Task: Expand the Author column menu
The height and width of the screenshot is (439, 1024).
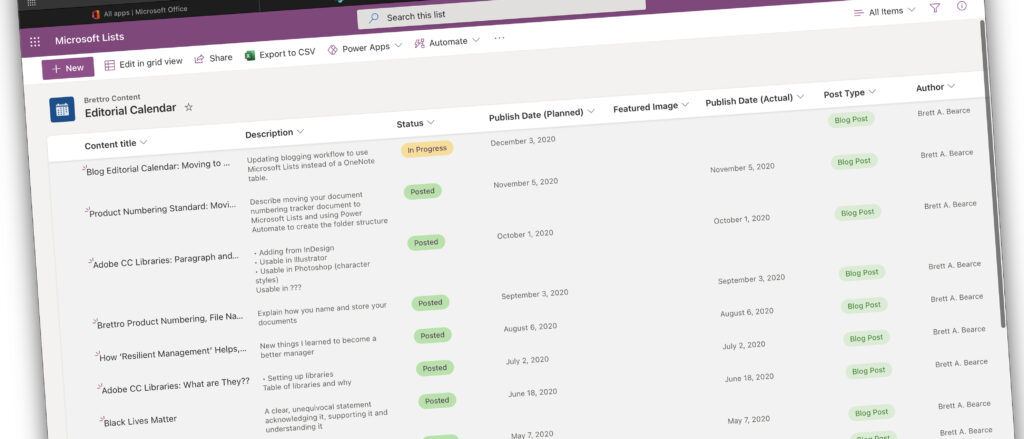Action: [x=951, y=86]
